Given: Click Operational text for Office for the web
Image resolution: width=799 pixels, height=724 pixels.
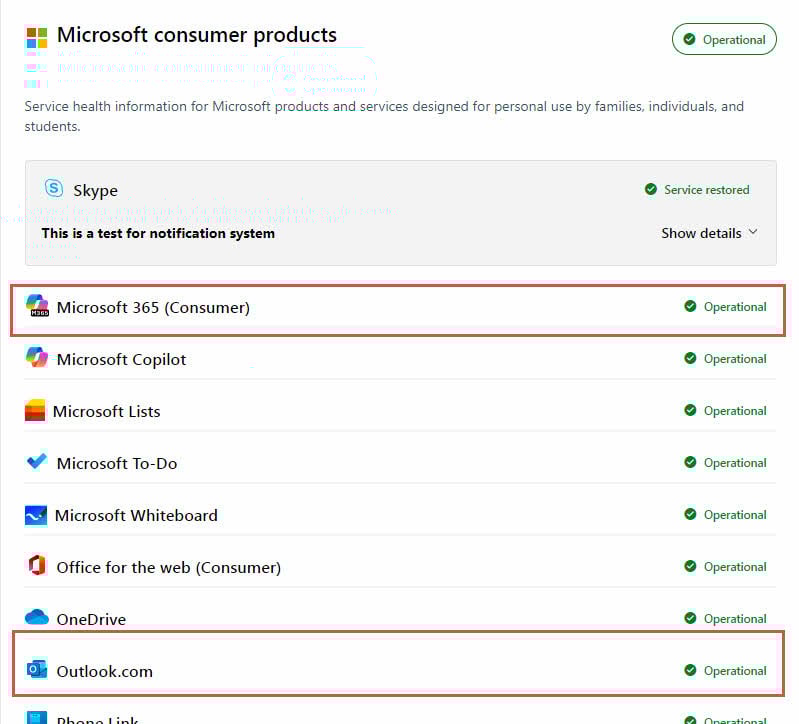Looking at the screenshot, I should pos(735,567).
